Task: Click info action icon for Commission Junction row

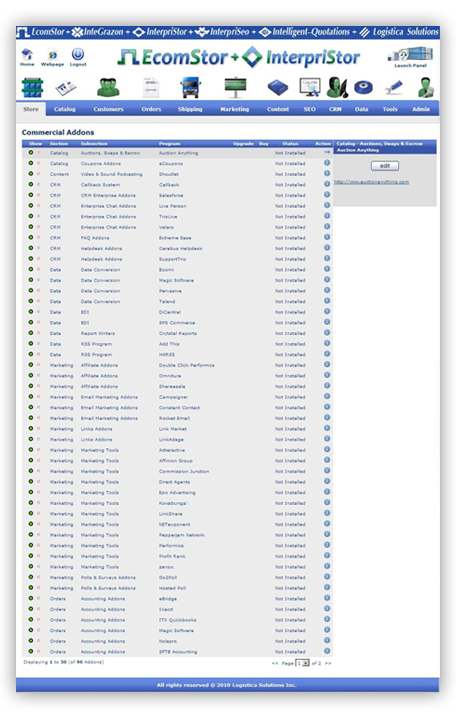Action: tap(327, 470)
